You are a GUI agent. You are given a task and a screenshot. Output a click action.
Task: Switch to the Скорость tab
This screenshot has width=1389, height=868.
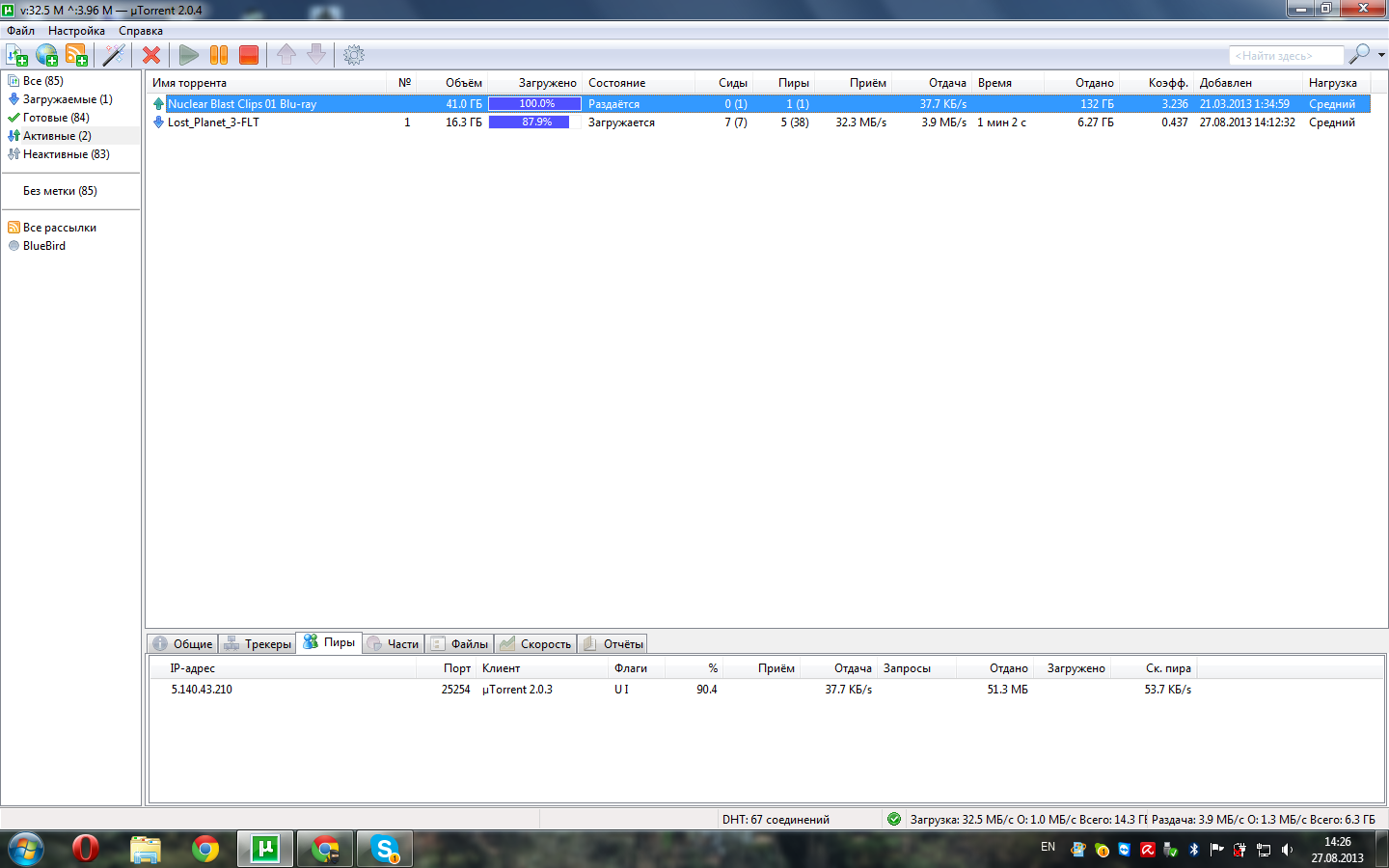[535, 644]
